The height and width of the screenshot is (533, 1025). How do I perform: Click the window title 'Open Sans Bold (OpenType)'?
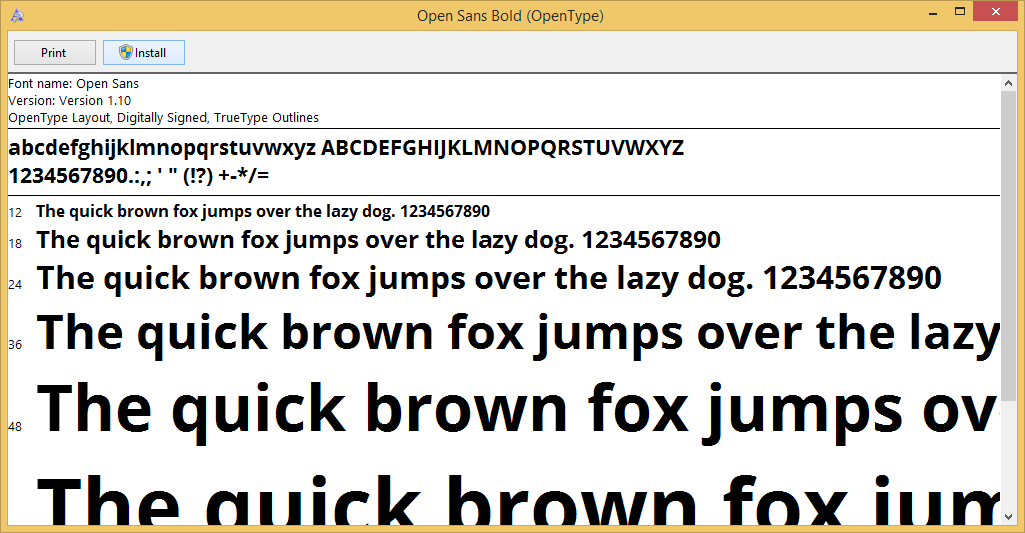pyautogui.click(x=511, y=16)
